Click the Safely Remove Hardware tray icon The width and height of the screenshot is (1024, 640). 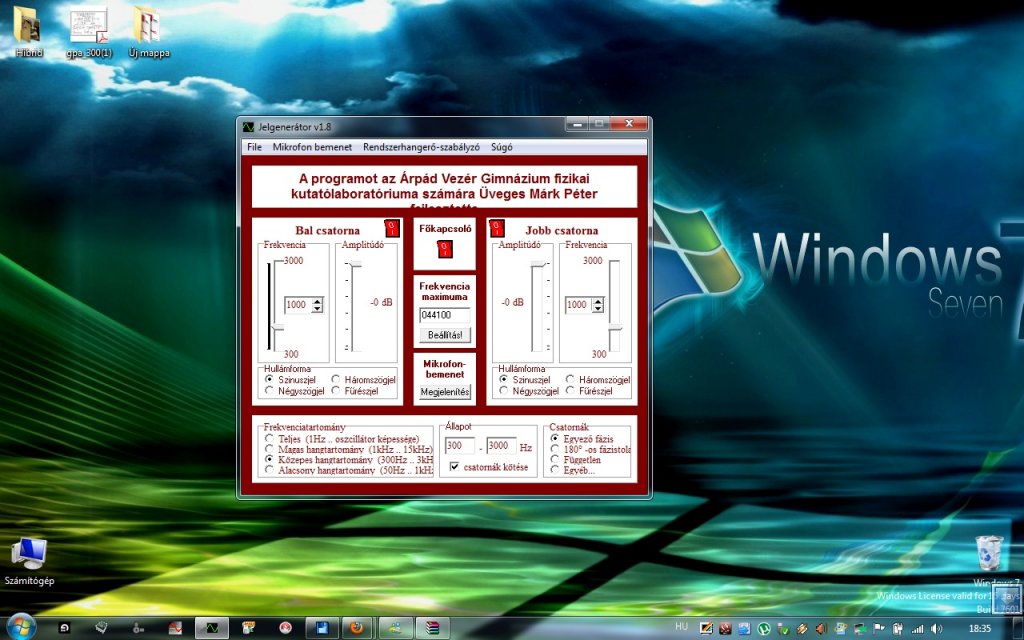coord(782,628)
